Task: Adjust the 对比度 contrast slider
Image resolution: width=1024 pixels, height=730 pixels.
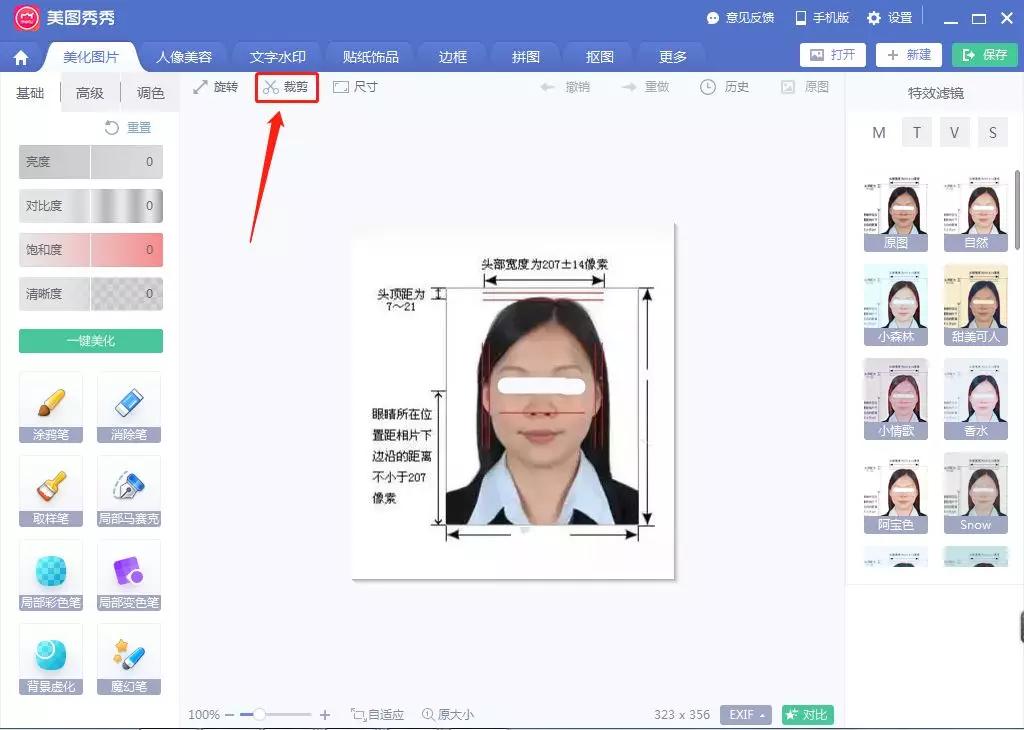Action: coord(91,206)
